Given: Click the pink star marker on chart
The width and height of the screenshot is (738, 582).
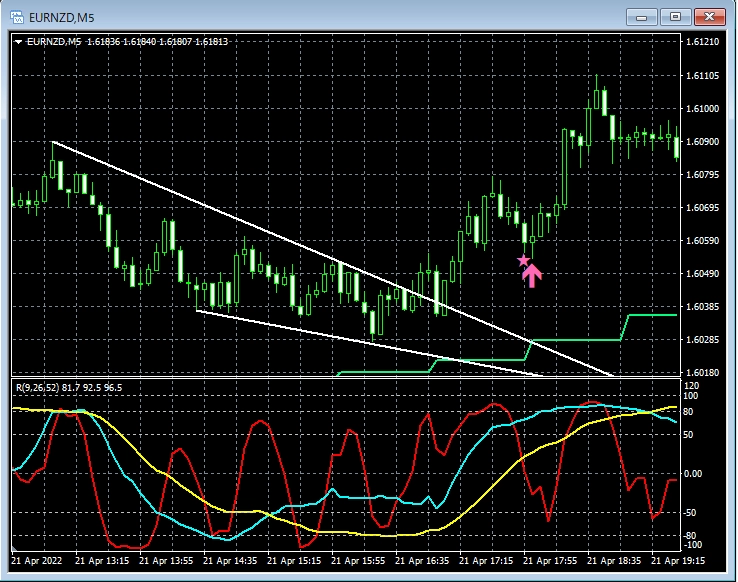Looking at the screenshot, I should pos(523,260).
